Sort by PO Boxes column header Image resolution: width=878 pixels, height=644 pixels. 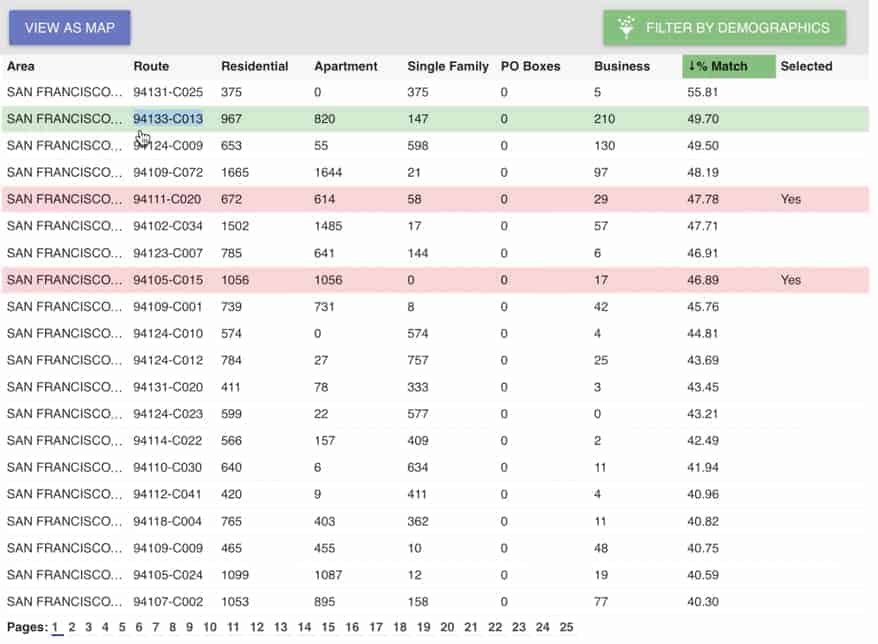tap(530, 66)
